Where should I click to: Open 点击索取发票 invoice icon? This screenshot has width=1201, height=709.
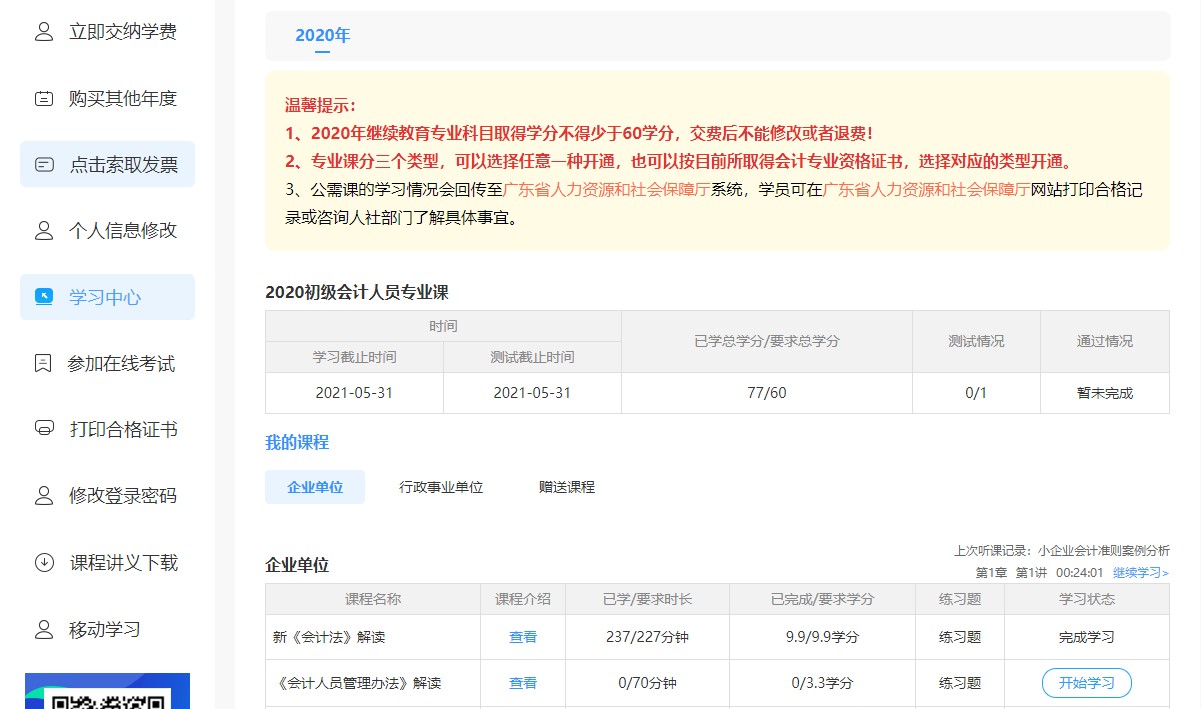click(x=43, y=164)
